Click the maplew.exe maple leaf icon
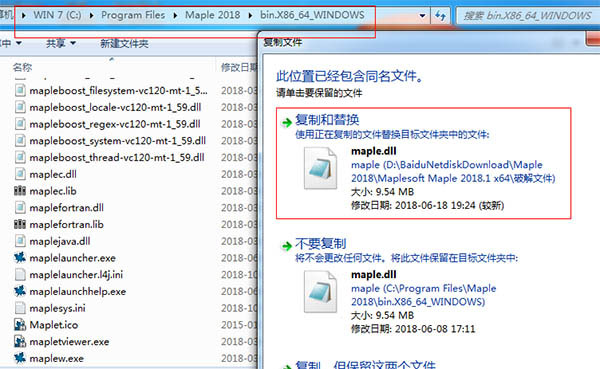Screen dimensions: 600x369 click(x=20, y=358)
